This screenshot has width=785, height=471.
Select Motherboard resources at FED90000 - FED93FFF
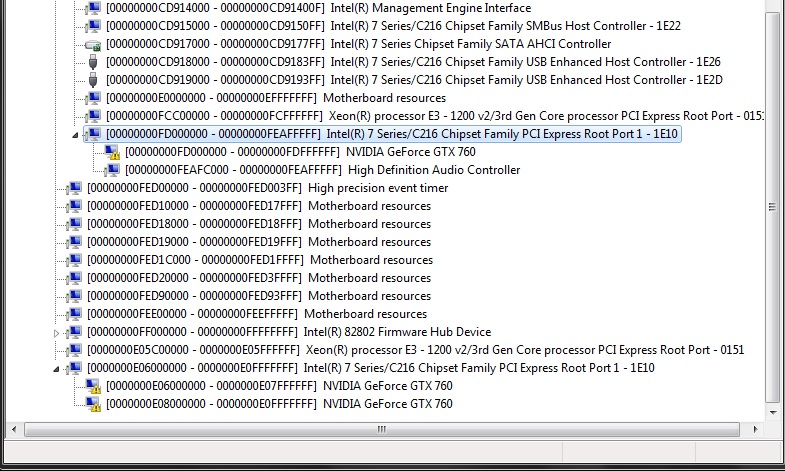pyautogui.click(x=259, y=296)
